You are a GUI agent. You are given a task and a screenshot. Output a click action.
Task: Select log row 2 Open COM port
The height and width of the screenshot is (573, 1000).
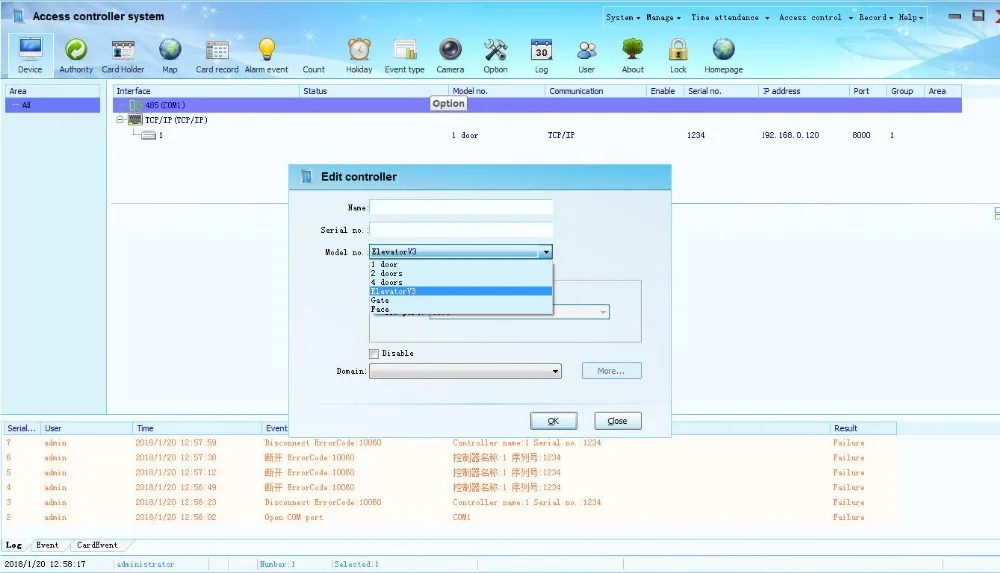click(x=450, y=517)
